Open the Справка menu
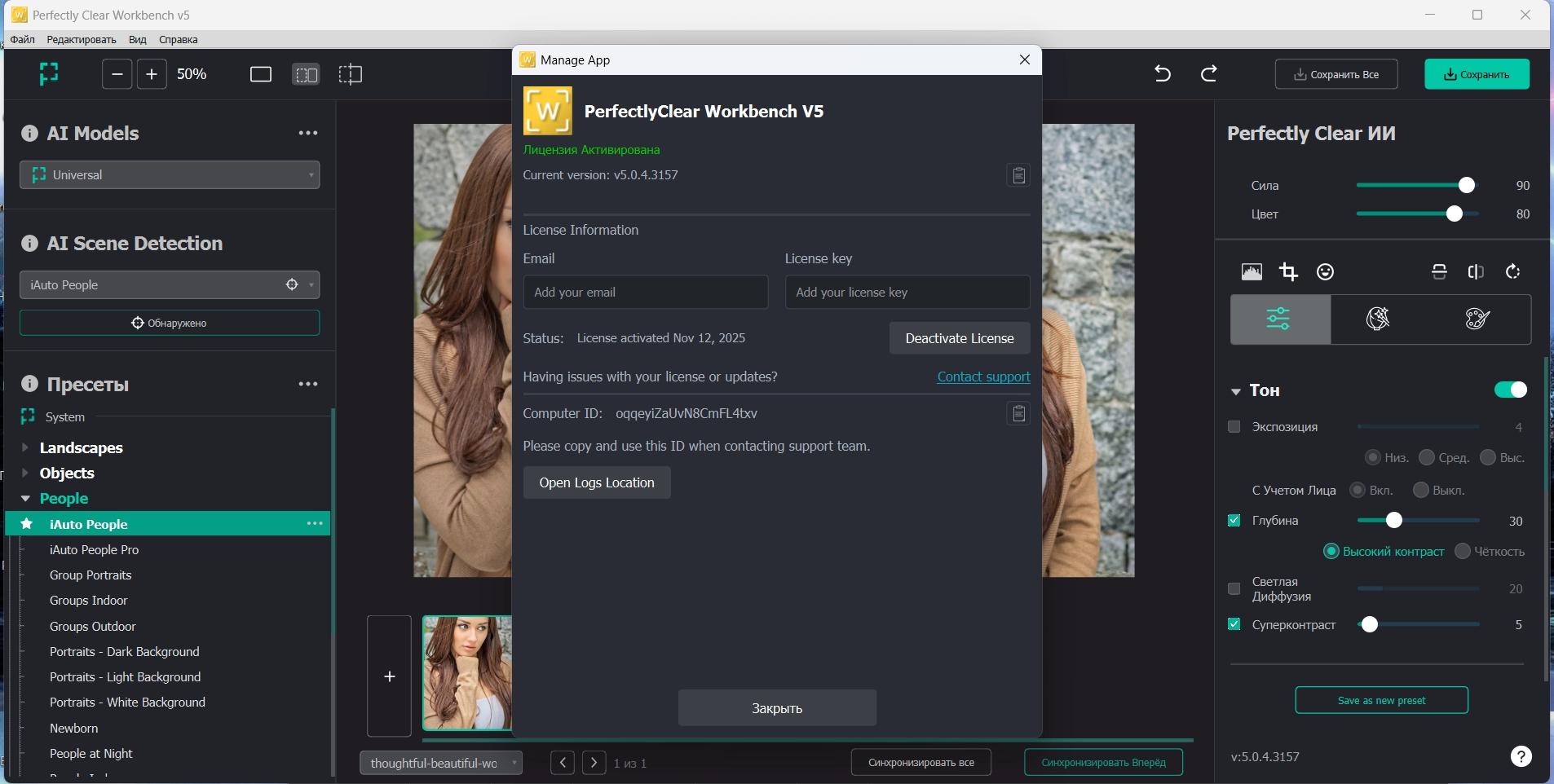The image size is (1554, 784). (179, 39)
